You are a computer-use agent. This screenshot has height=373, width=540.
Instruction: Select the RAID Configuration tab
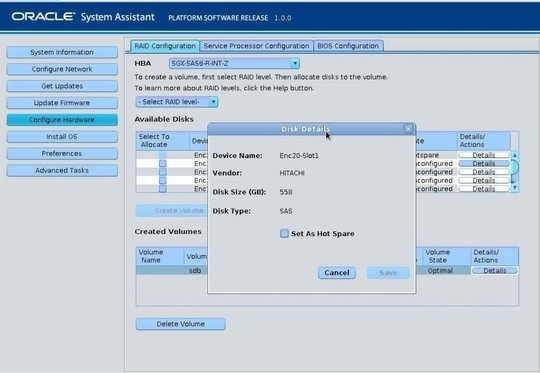point(165,46)
